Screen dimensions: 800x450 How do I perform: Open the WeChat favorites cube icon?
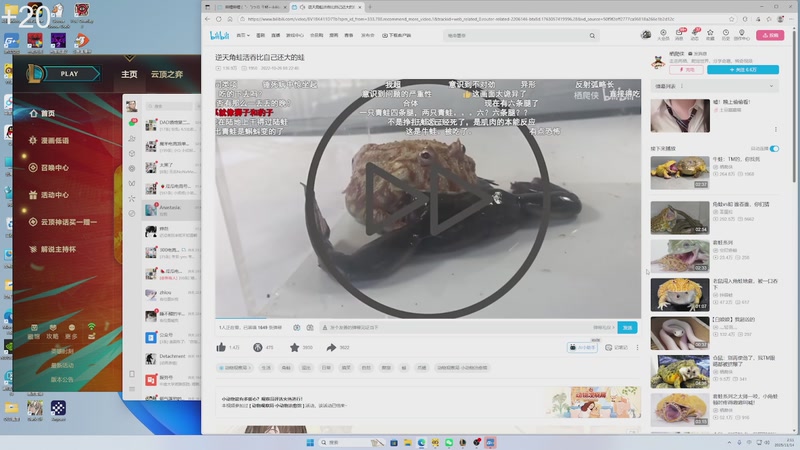[x=132, y=153]
